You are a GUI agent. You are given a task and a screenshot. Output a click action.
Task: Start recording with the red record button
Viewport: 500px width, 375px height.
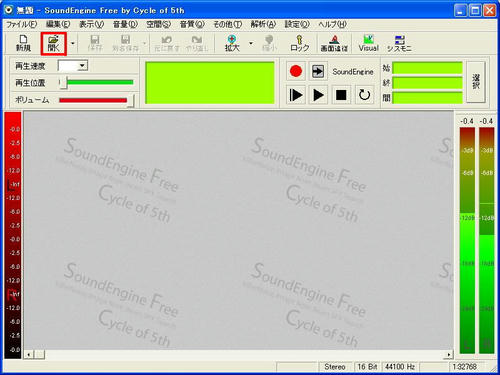click(x=296, y=71)
